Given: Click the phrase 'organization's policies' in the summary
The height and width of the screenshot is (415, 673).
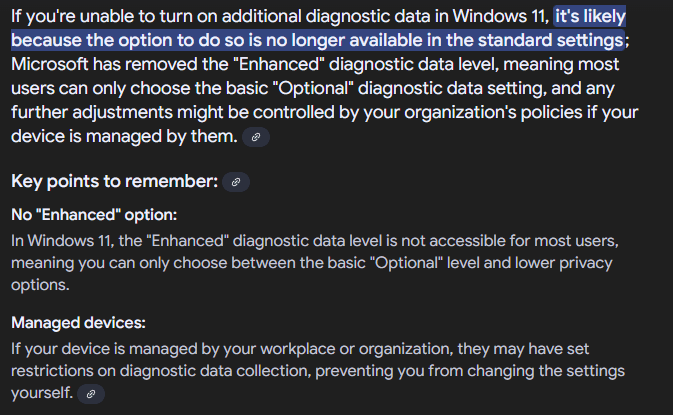Looking at the screenshot, I should [x=493, y=112].
